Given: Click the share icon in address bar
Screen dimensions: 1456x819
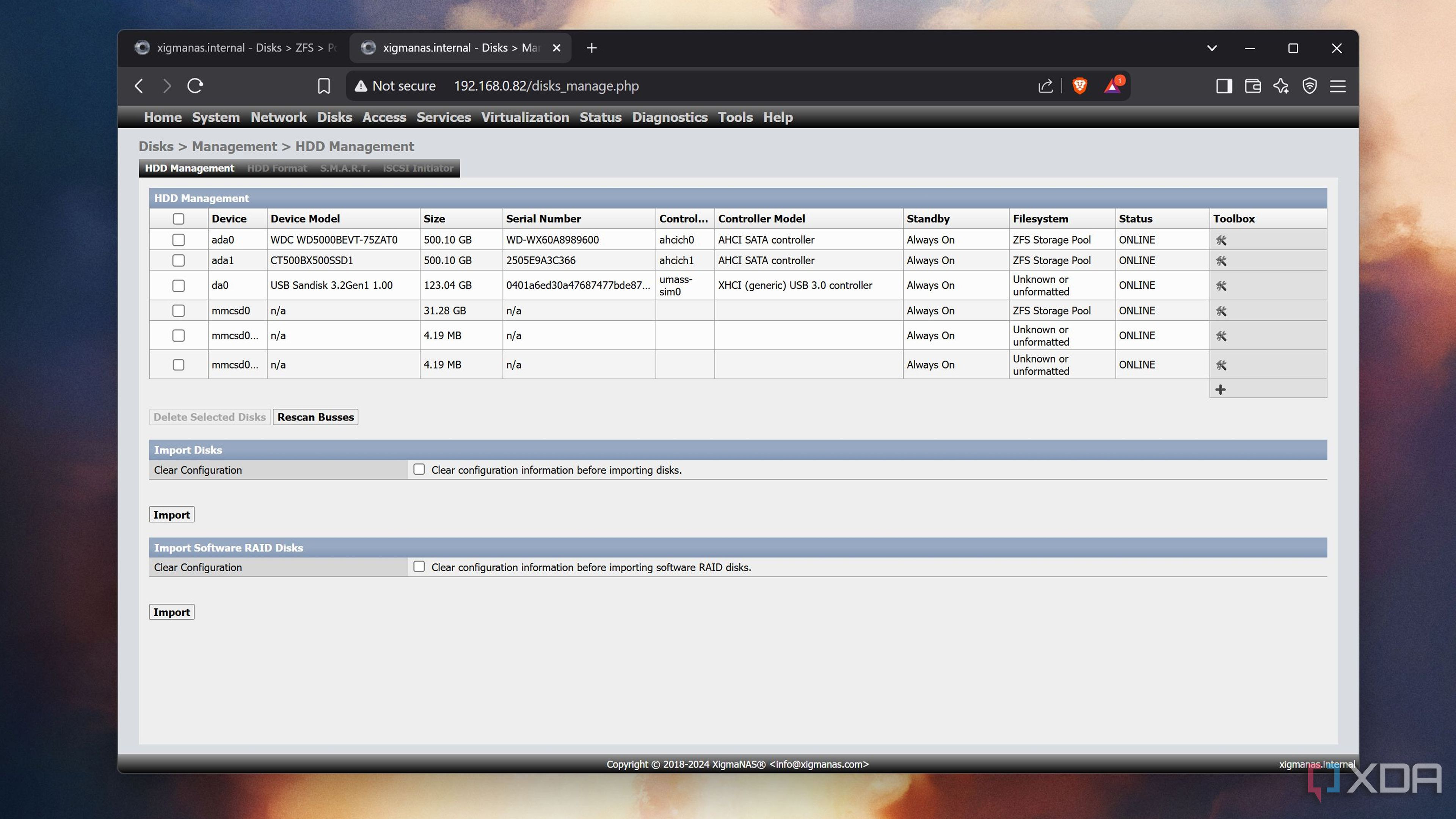Looking at the screenshot, I should click(x=1045, y=86).
